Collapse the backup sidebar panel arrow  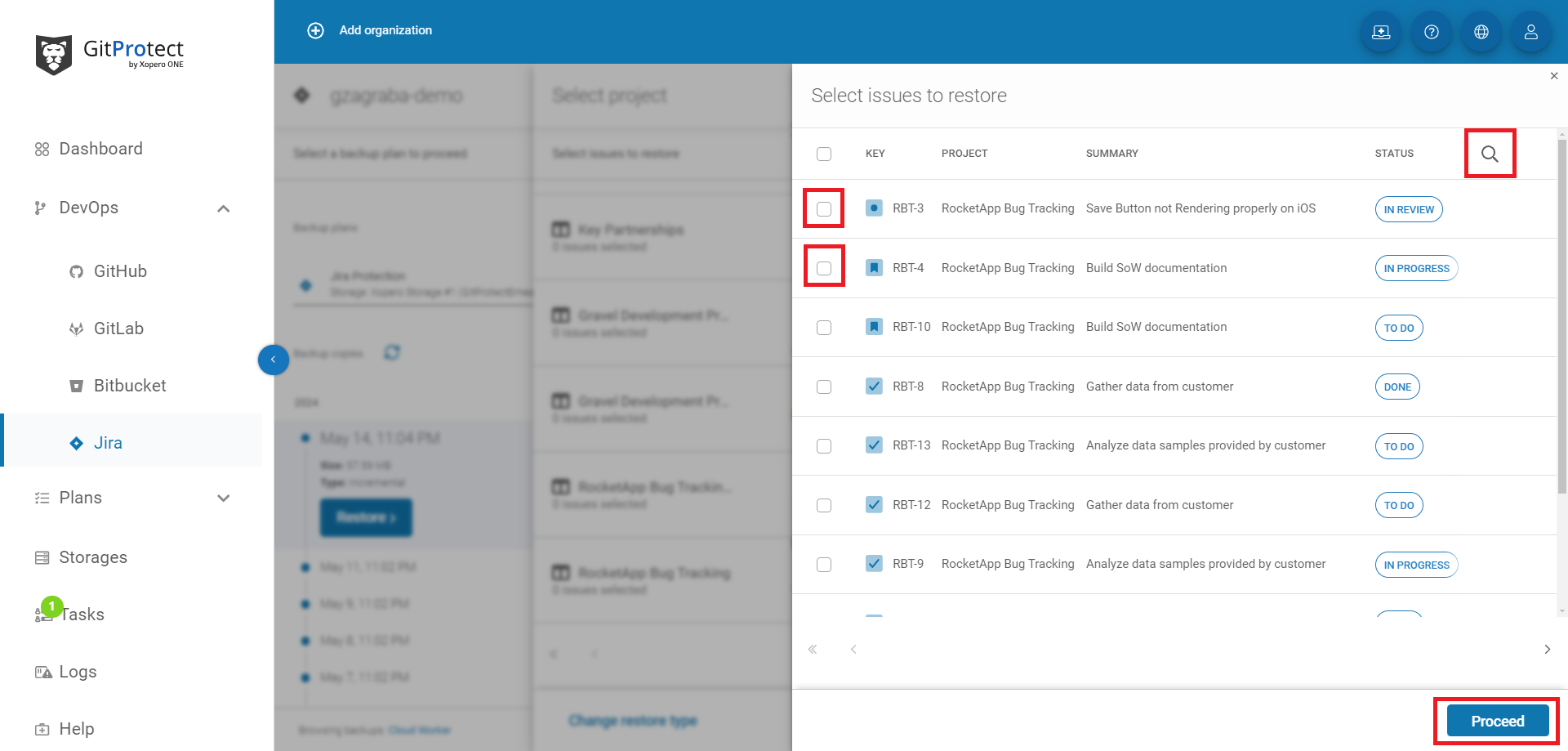pyautogui.click(x=274, y=360)
